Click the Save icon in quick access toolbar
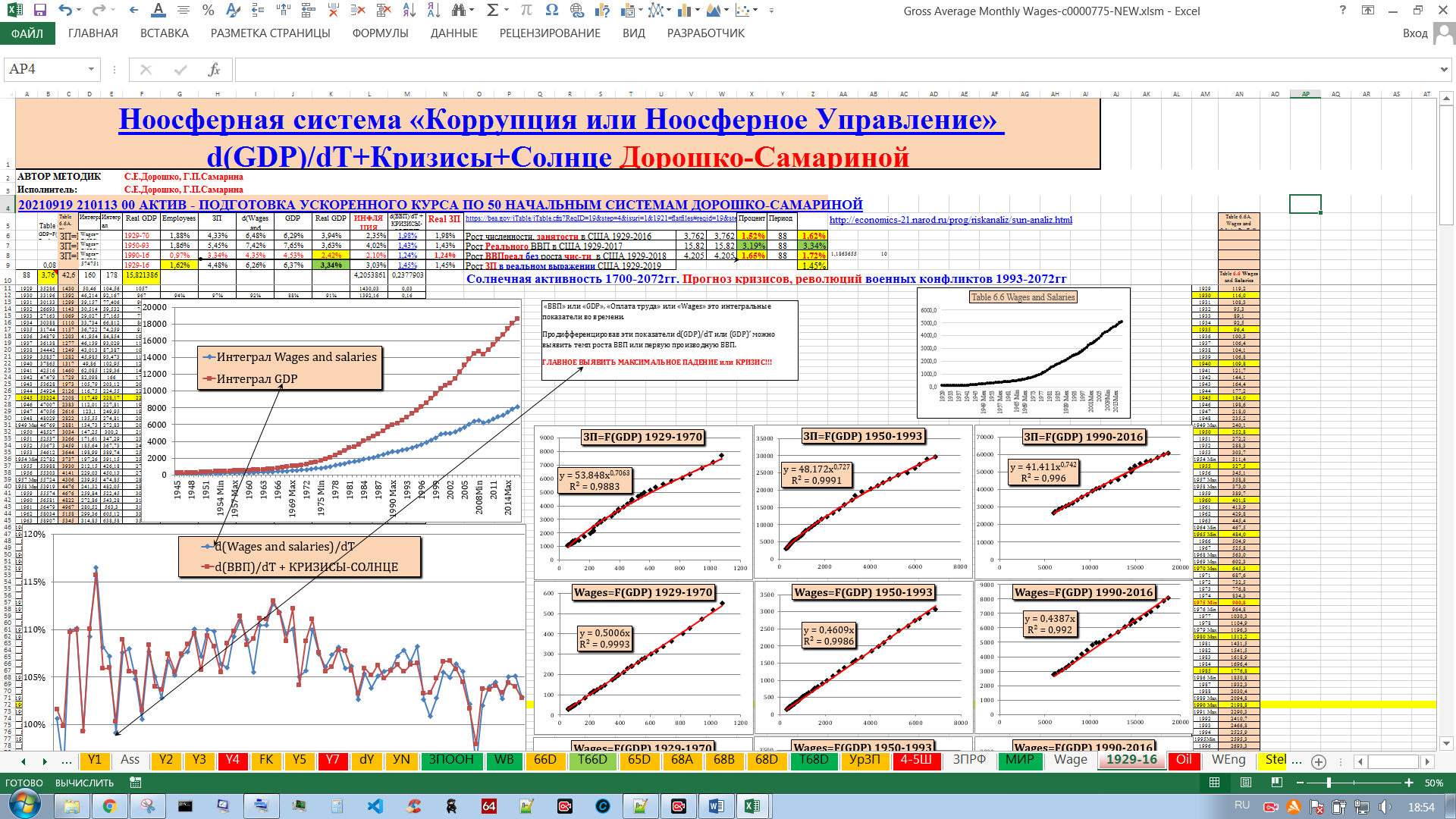 pyautogui.click(x=39, y=11)
